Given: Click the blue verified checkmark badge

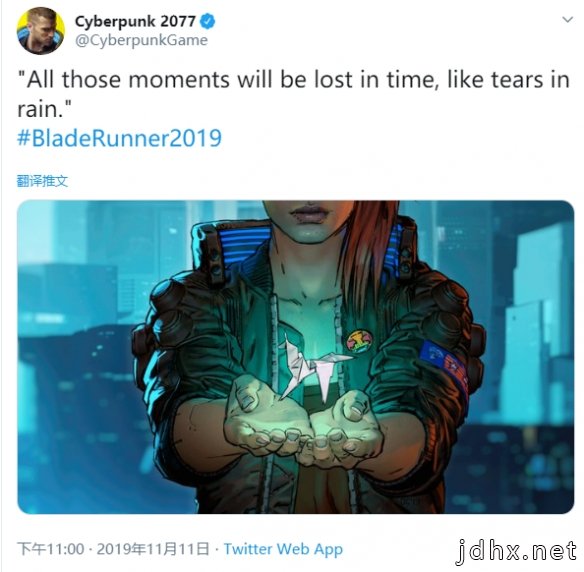Looking at the screenshot, I should point(207,21).
